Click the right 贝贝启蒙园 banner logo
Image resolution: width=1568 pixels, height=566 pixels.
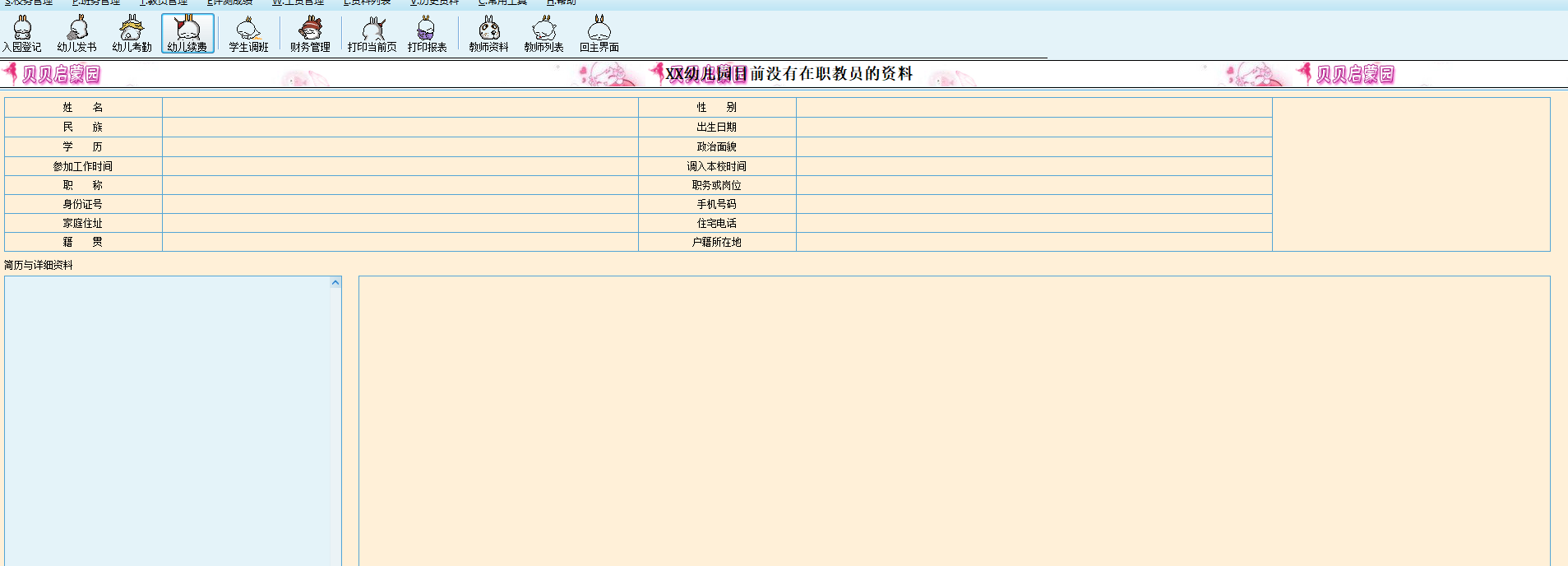1346,74
